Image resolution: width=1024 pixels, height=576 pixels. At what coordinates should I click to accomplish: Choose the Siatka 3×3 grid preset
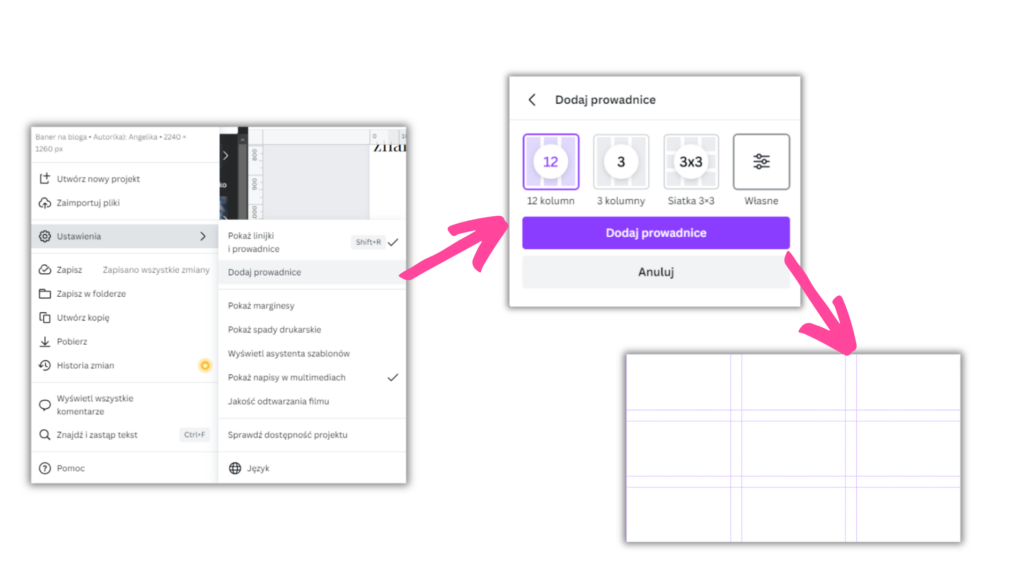click(x=691, y=162)
